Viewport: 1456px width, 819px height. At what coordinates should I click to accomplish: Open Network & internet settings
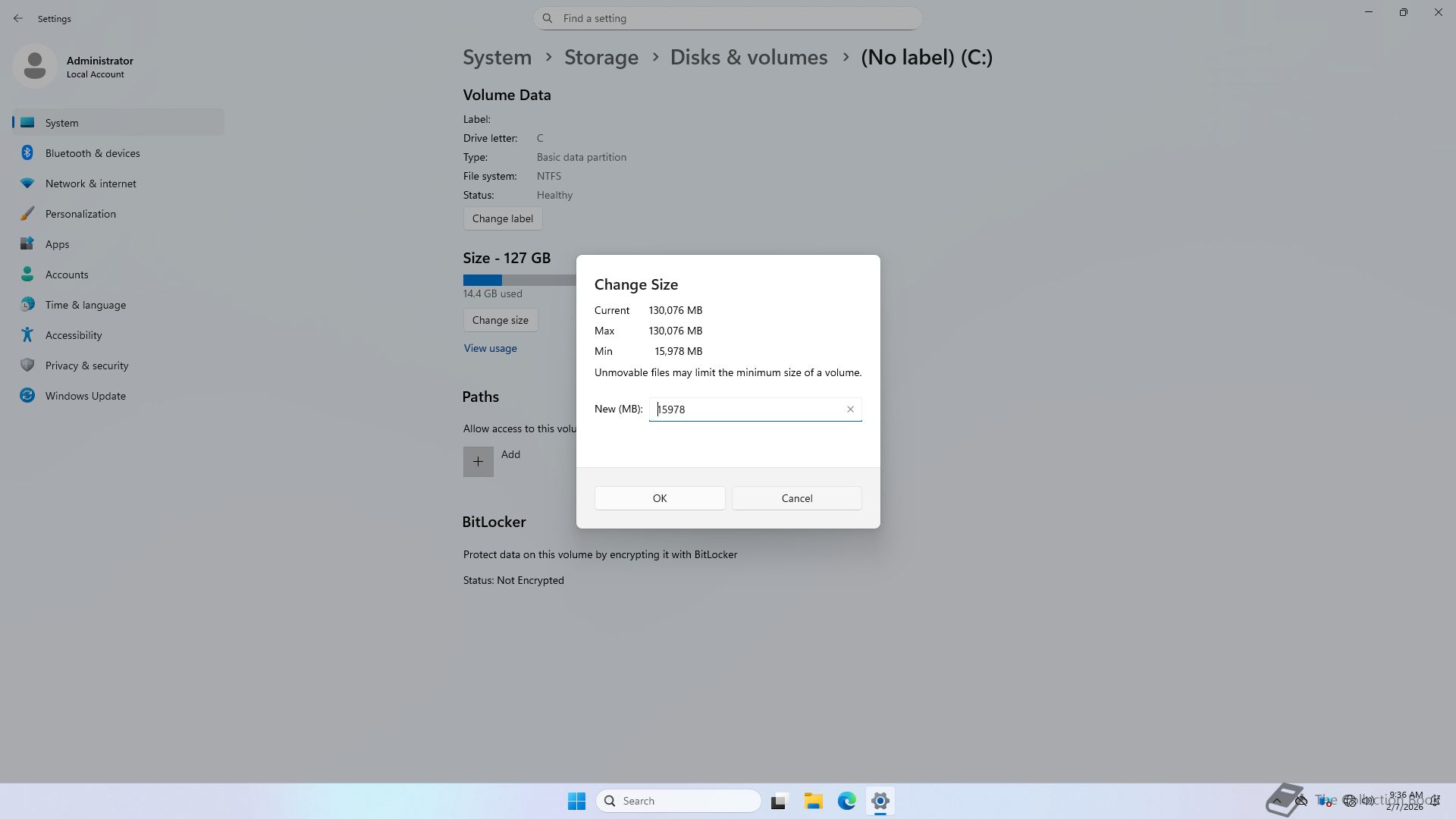pyautogui.click(x=90, y=184)
